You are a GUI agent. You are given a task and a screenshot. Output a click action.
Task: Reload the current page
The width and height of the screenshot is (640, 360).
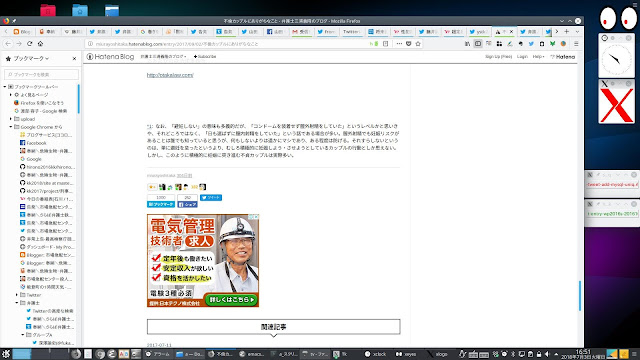pyautogui.click(x=29, y=44)
